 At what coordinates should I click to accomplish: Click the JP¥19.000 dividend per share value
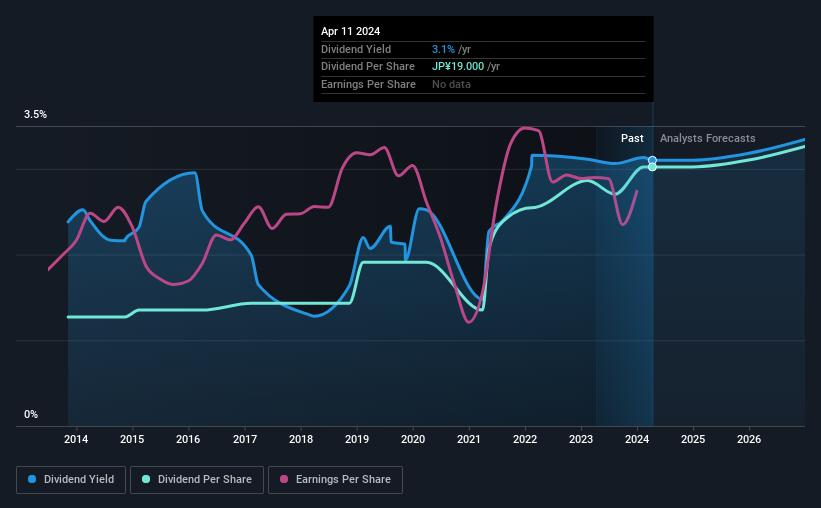(458, 67)
